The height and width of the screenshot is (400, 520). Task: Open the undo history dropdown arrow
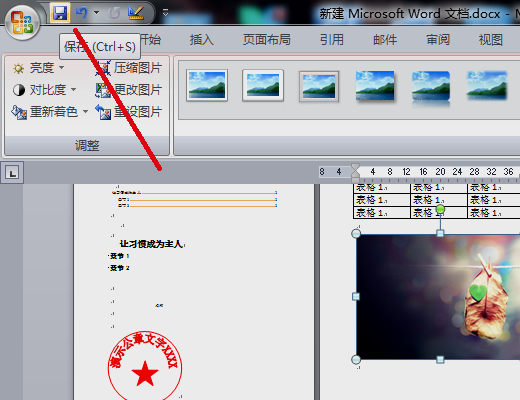click(97, 13)
